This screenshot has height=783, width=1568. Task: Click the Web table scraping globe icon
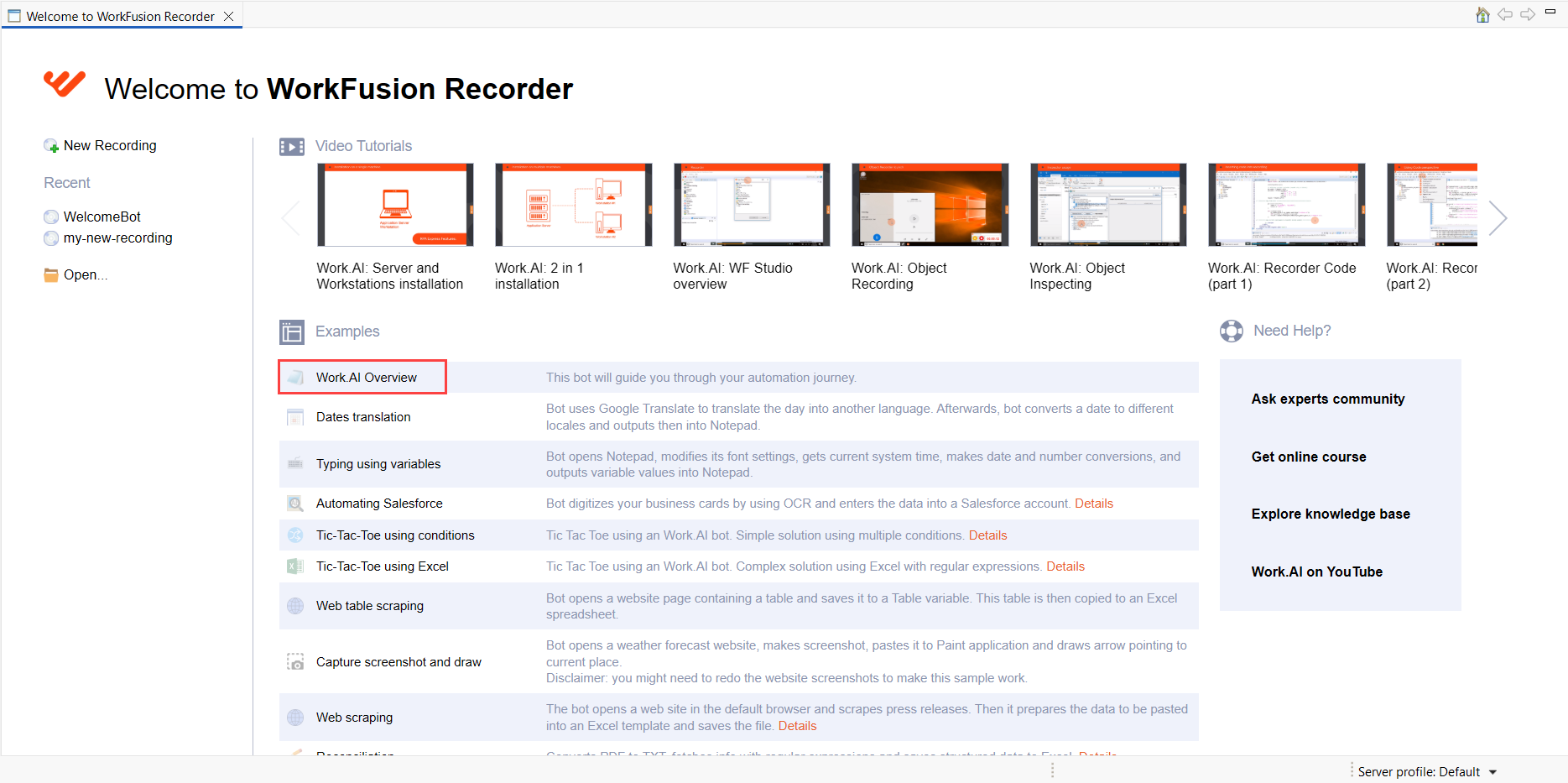pyautogui.click(x=295, y=606)
